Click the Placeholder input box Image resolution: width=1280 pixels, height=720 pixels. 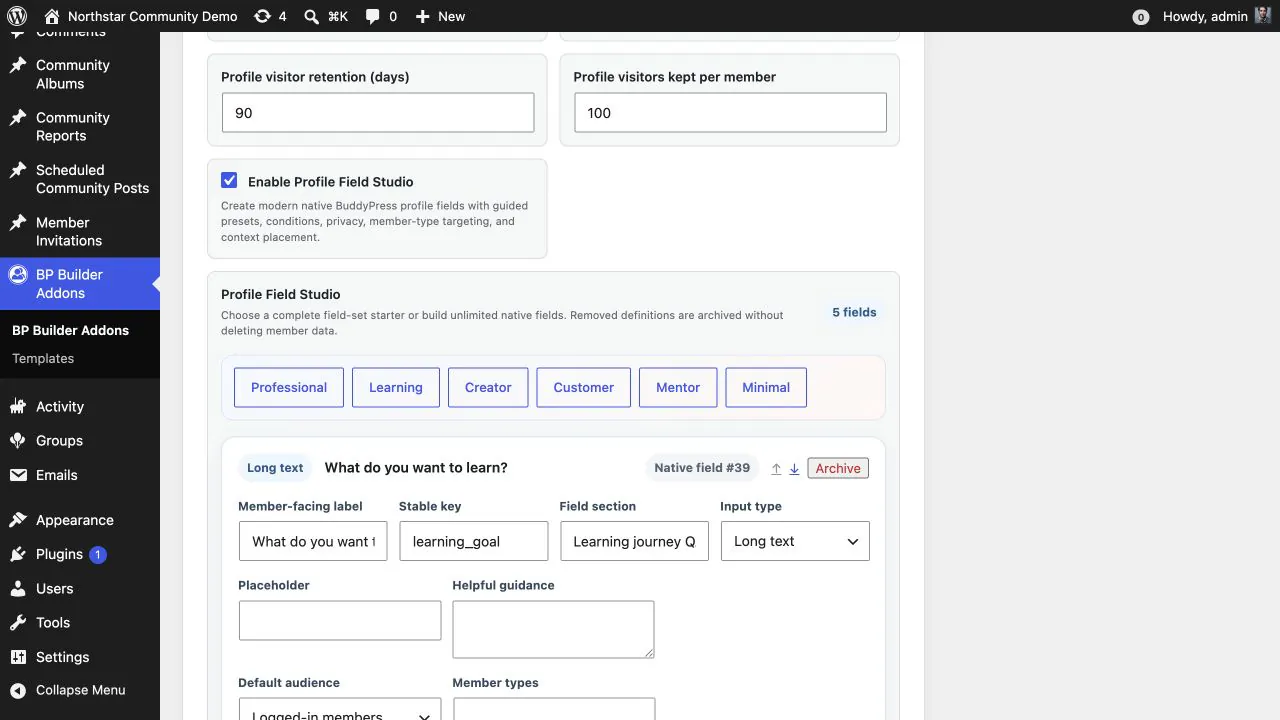pyautogui.click(x=340, y=620)
